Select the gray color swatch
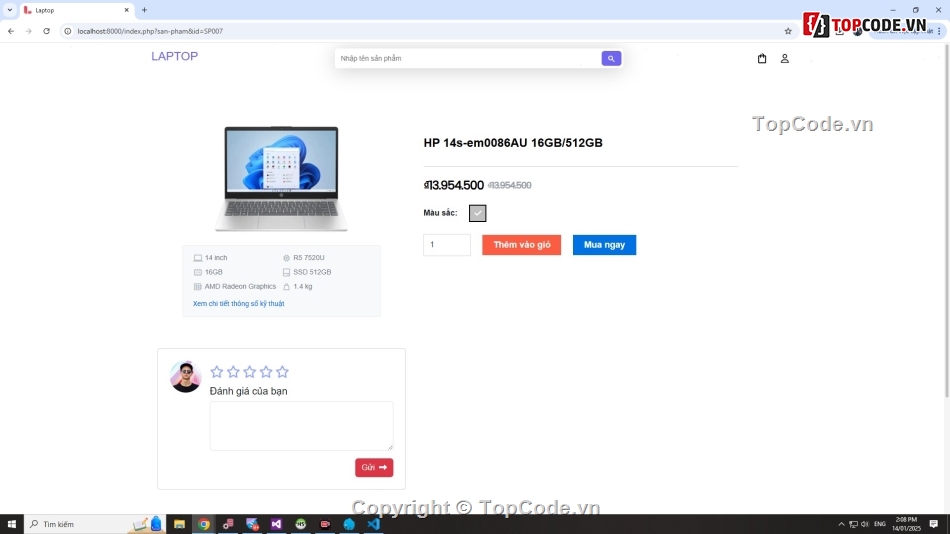The height and width of the screenshot is (534, 950). point(477,213)
